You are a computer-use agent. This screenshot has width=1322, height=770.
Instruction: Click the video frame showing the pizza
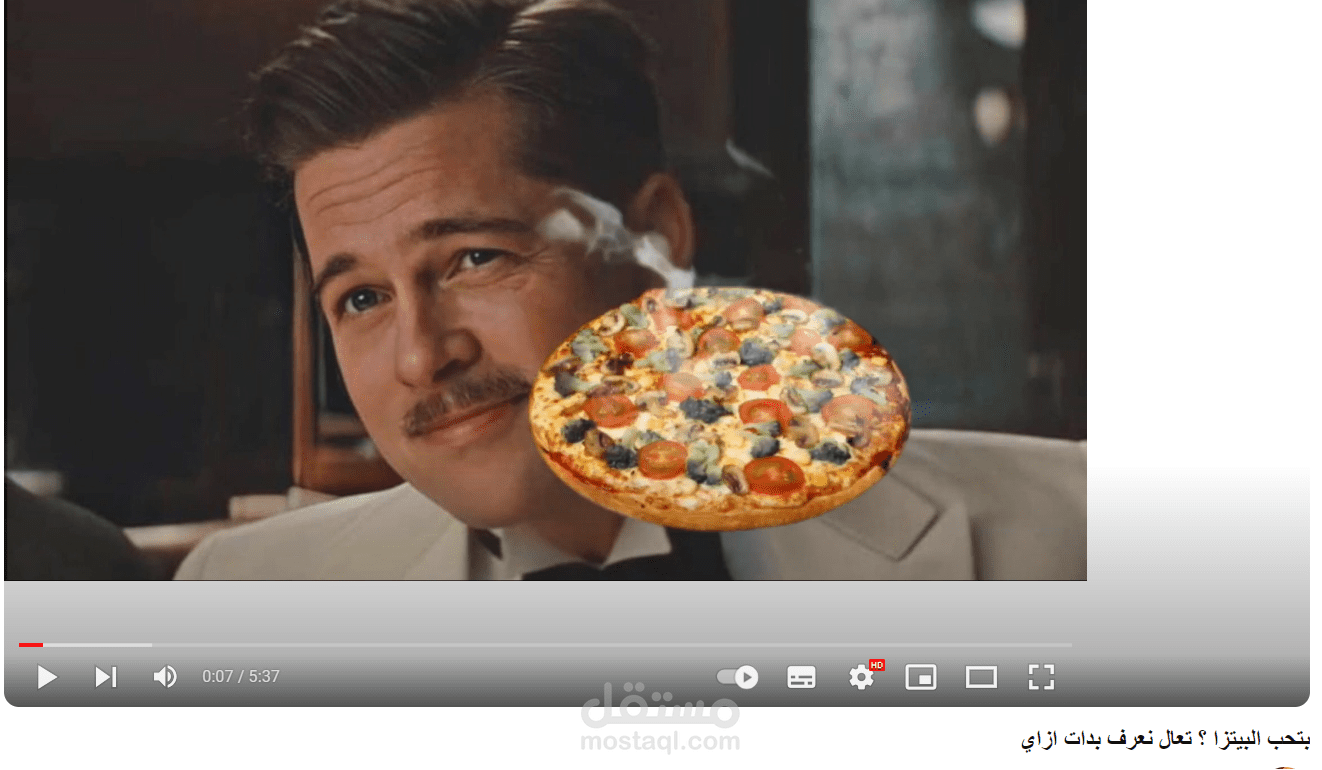coord(545,290)
